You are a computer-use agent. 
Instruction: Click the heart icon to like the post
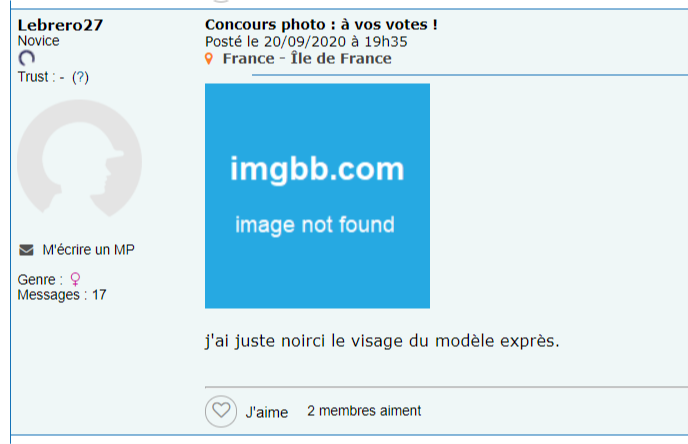(221, 411)
